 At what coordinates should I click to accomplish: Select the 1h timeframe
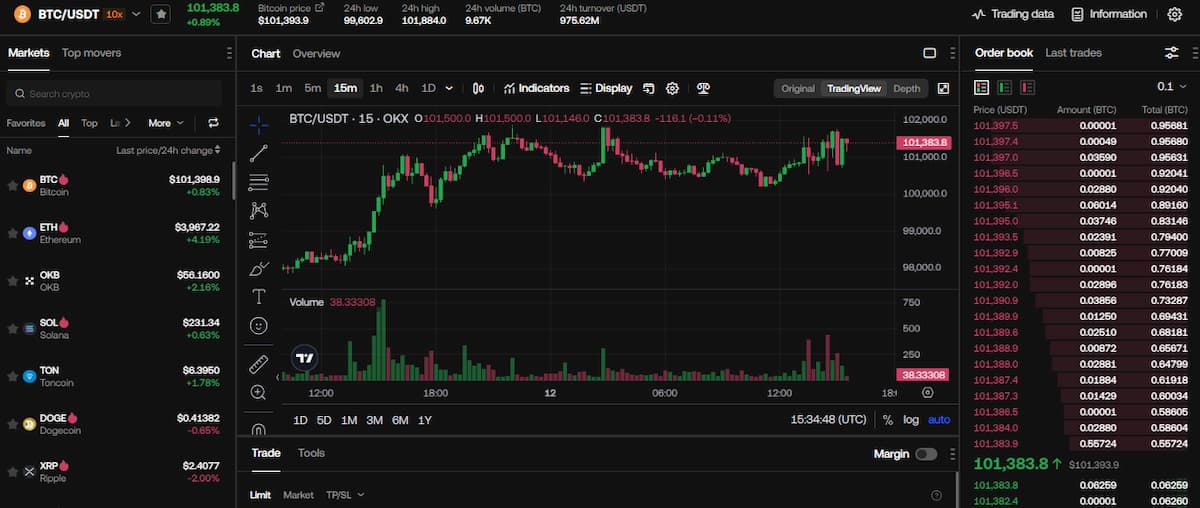[x=376, y=88]
